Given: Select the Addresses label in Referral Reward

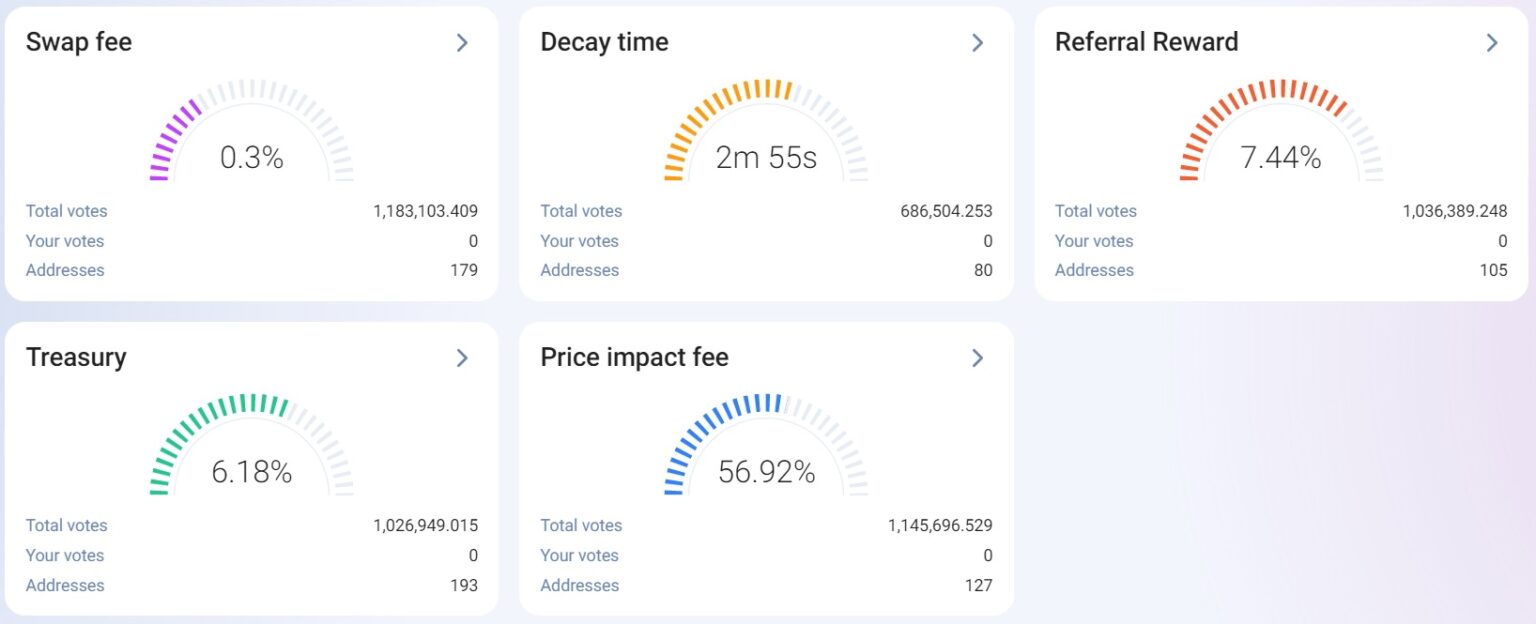Looking at the screenshot, I should pos(1094,270).
